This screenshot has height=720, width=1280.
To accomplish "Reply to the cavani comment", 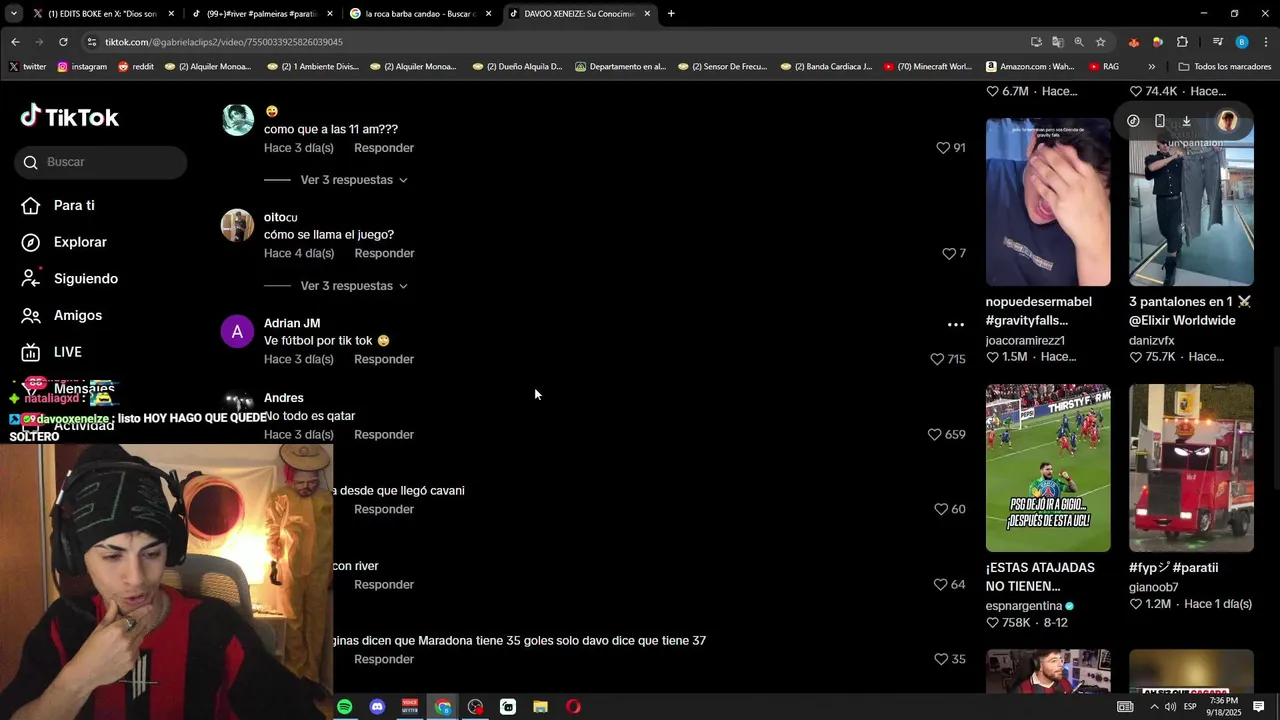I will point(384,510).
